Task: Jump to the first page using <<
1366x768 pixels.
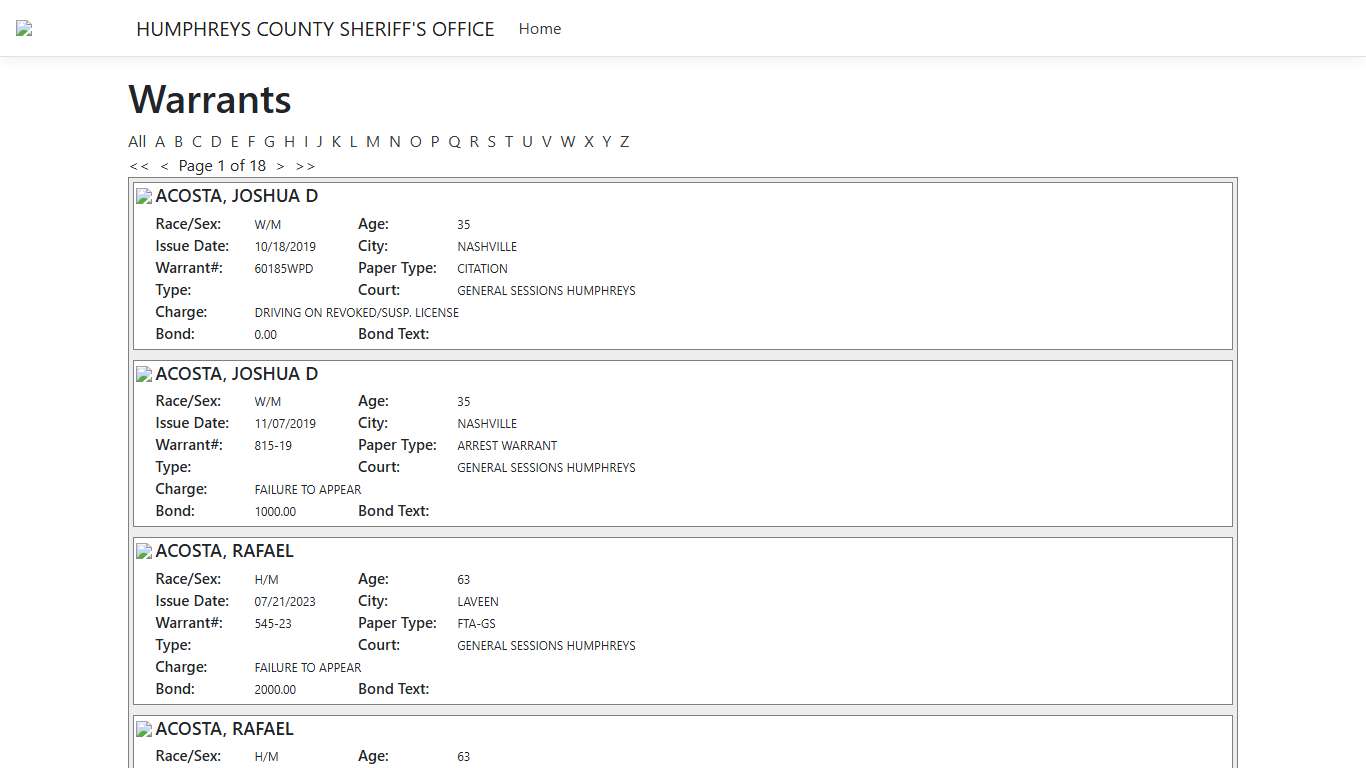Action: click(x=139, y=165)
